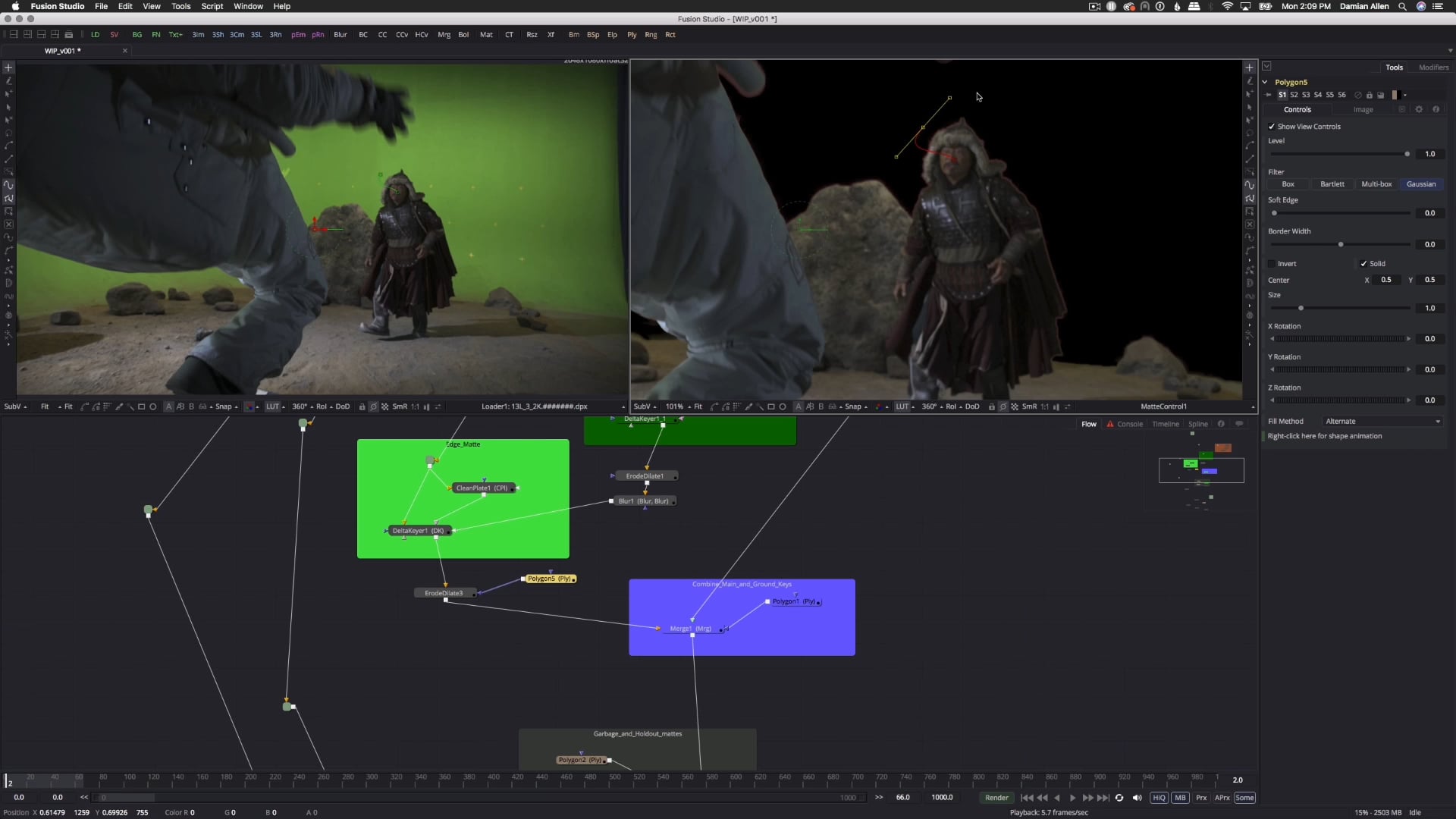Insert a Text+ node from toolbar
The height and width of the screenshot is (819, 1456).
click(x=175, y=35)
